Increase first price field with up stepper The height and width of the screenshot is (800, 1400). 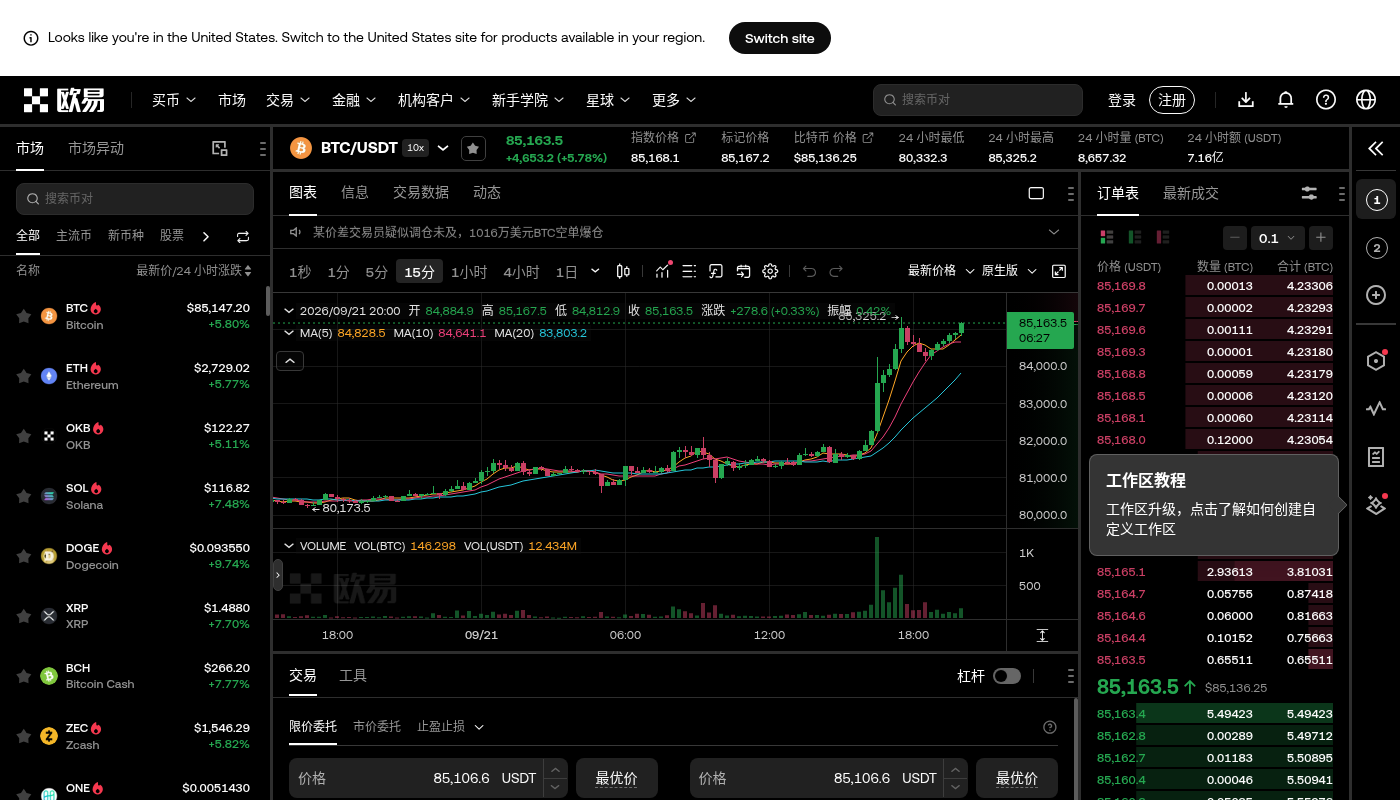point(556,769)
